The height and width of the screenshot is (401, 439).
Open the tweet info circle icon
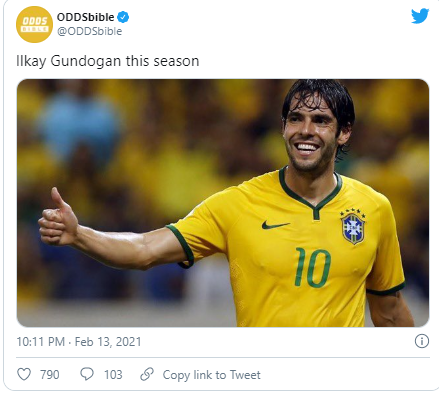[x=422, y=341]
